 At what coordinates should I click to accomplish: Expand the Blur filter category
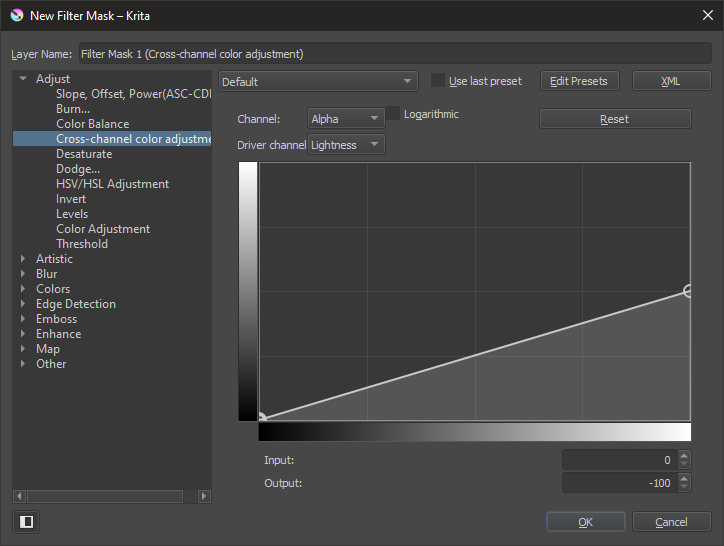23,273
